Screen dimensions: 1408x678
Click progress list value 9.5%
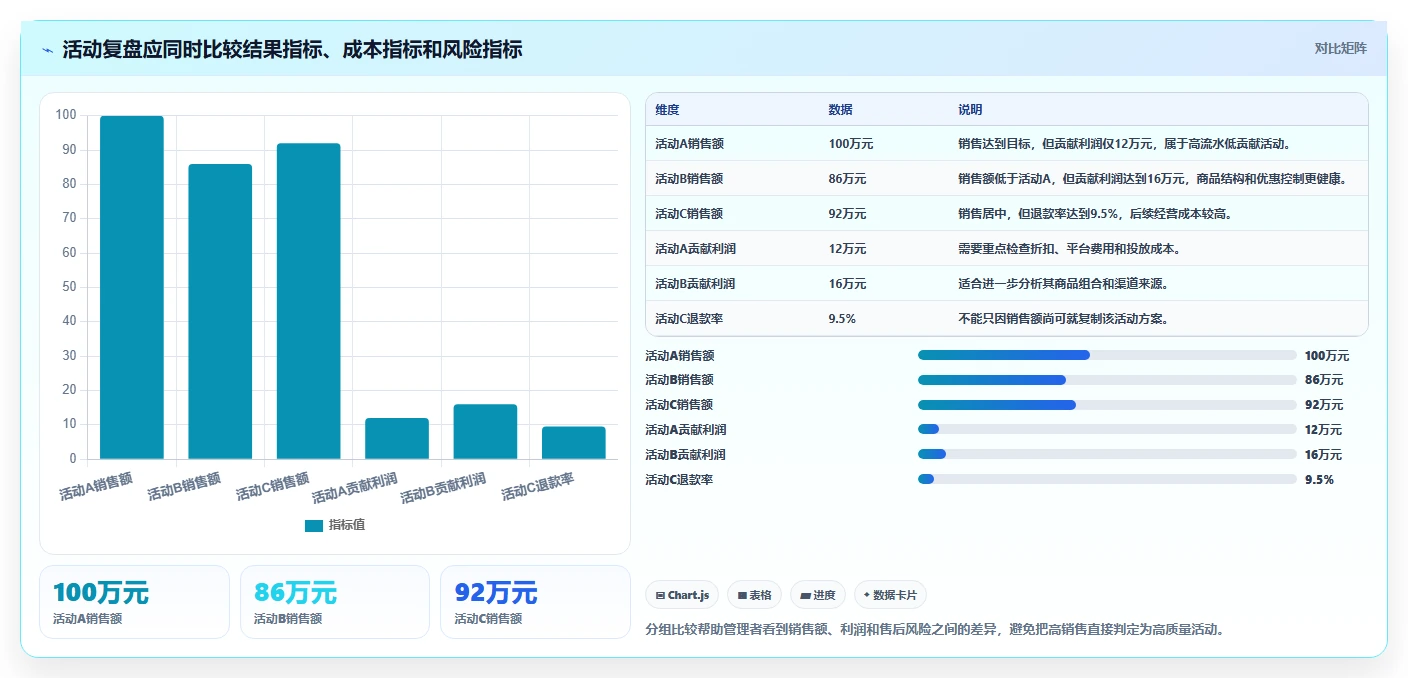click(1319, 480)
